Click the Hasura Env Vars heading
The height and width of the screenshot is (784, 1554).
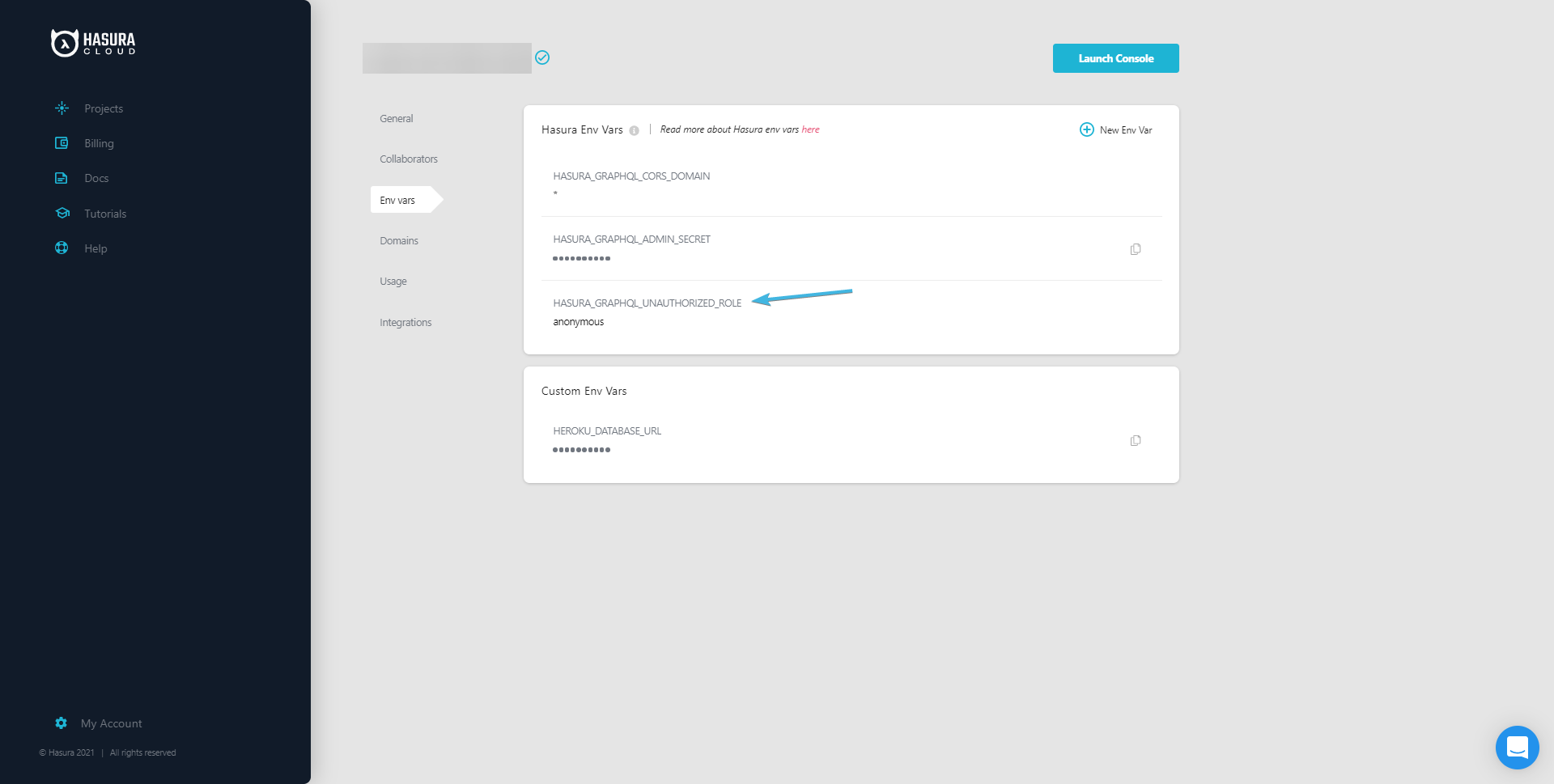(x=582, y=129)
